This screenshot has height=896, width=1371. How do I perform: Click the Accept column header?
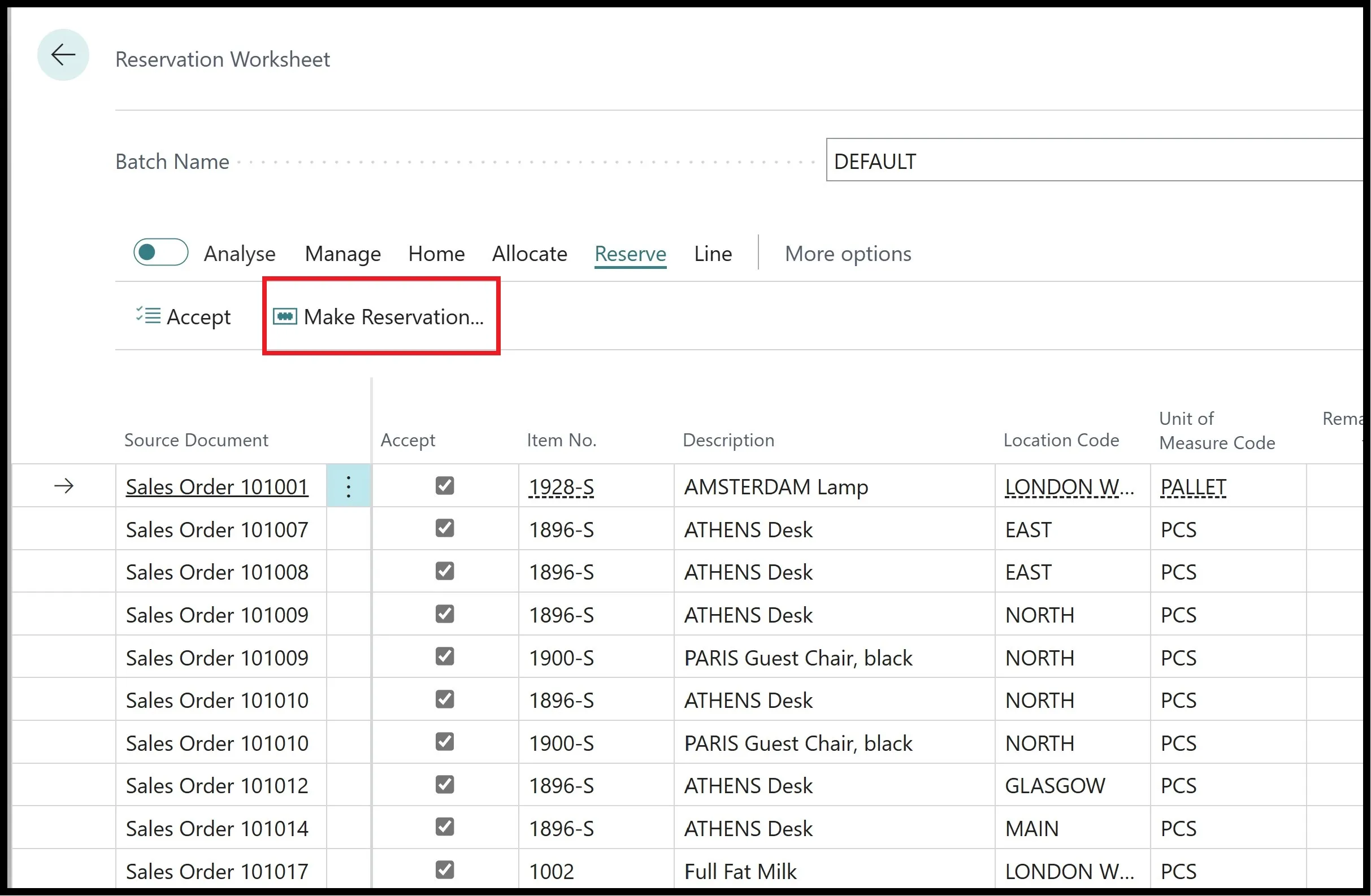[408, 440]
